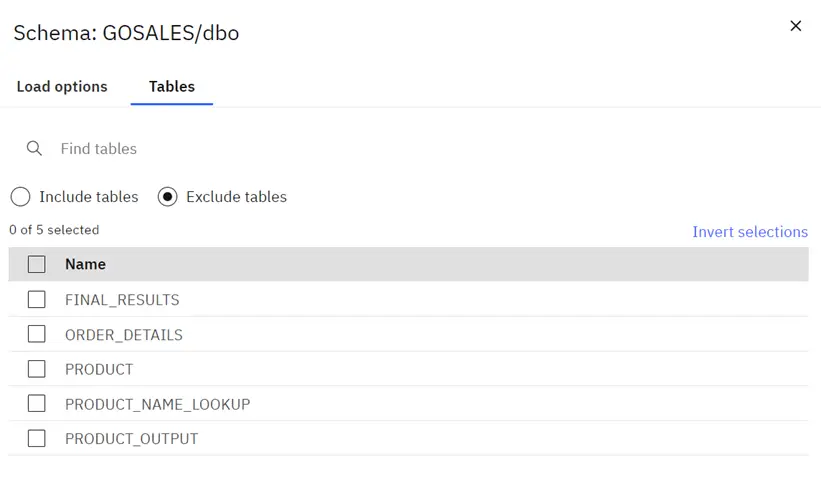Click the magnifying glass search icon

point(34,149)
